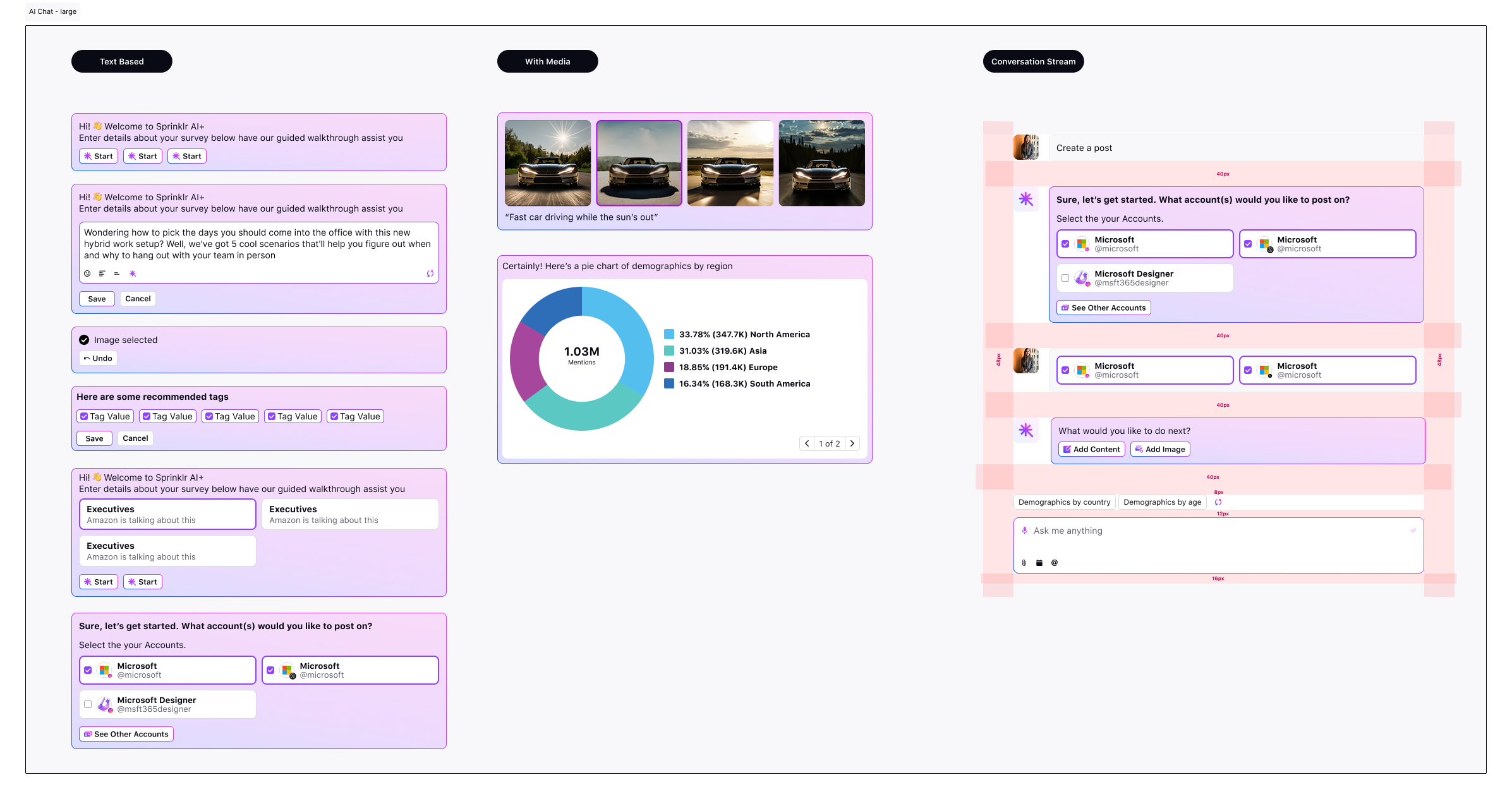Click Undo under Image selected
This screenshot has height=799, width=1512.
98,358
